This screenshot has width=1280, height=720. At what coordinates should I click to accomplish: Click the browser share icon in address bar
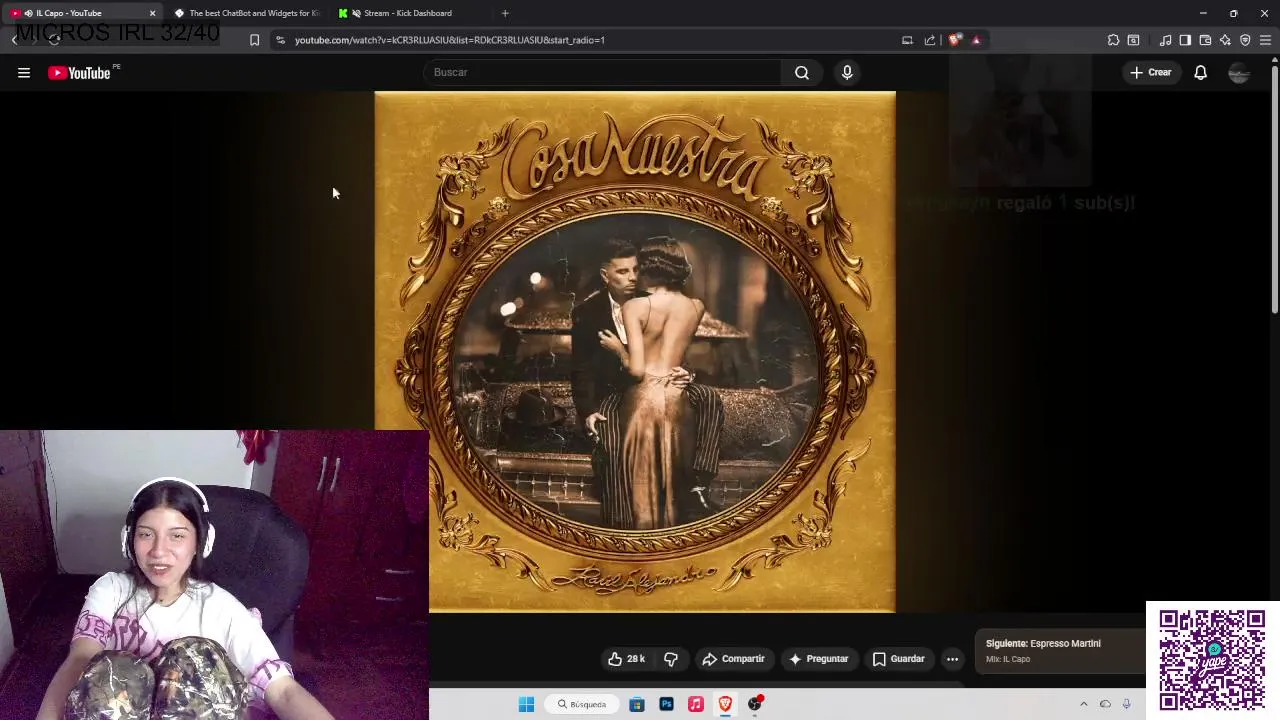(x=930, y=40)
